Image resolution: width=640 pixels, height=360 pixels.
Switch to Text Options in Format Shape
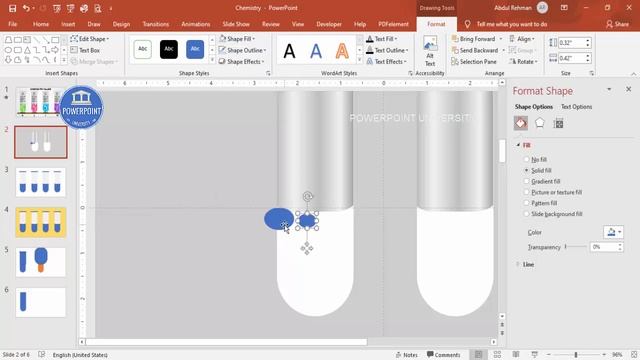click(x=576, y=107)
